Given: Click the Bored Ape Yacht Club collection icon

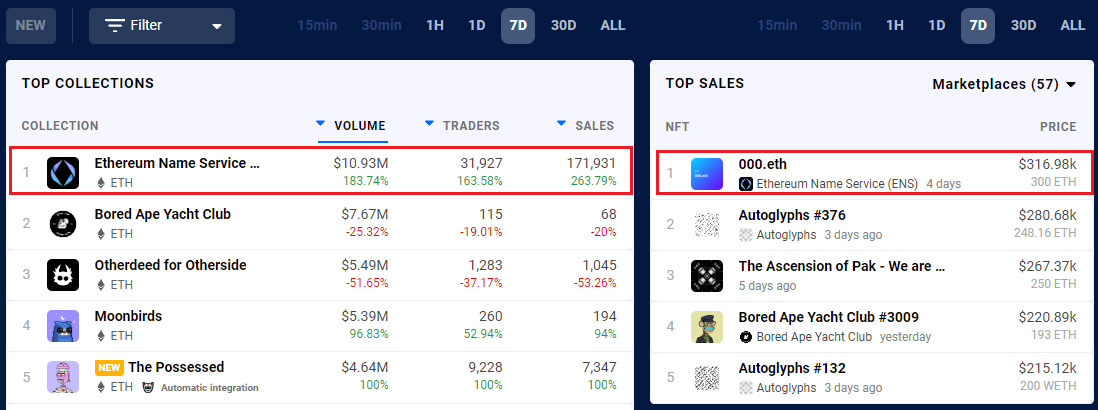Looking at the screenshot, I should [63, 224].
